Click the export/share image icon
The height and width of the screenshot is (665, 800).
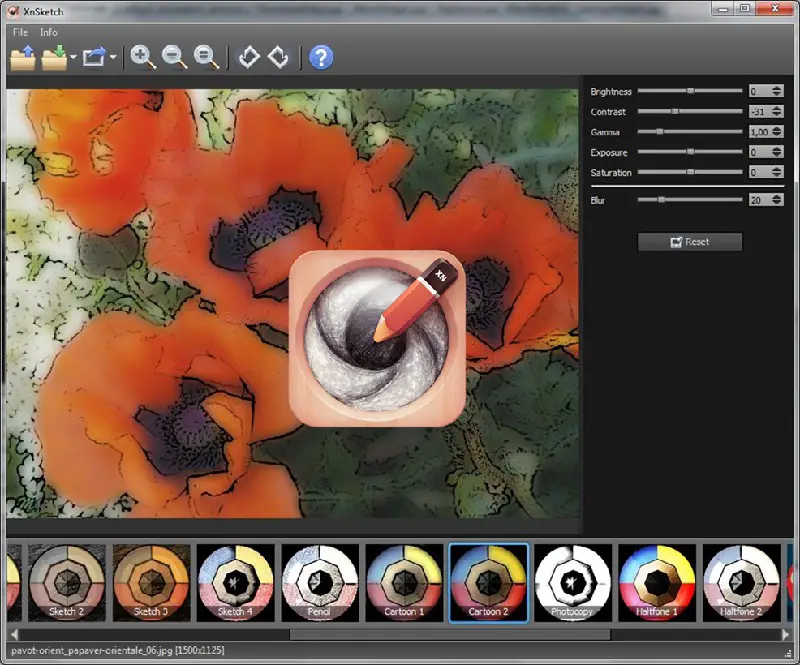[95, 57]
